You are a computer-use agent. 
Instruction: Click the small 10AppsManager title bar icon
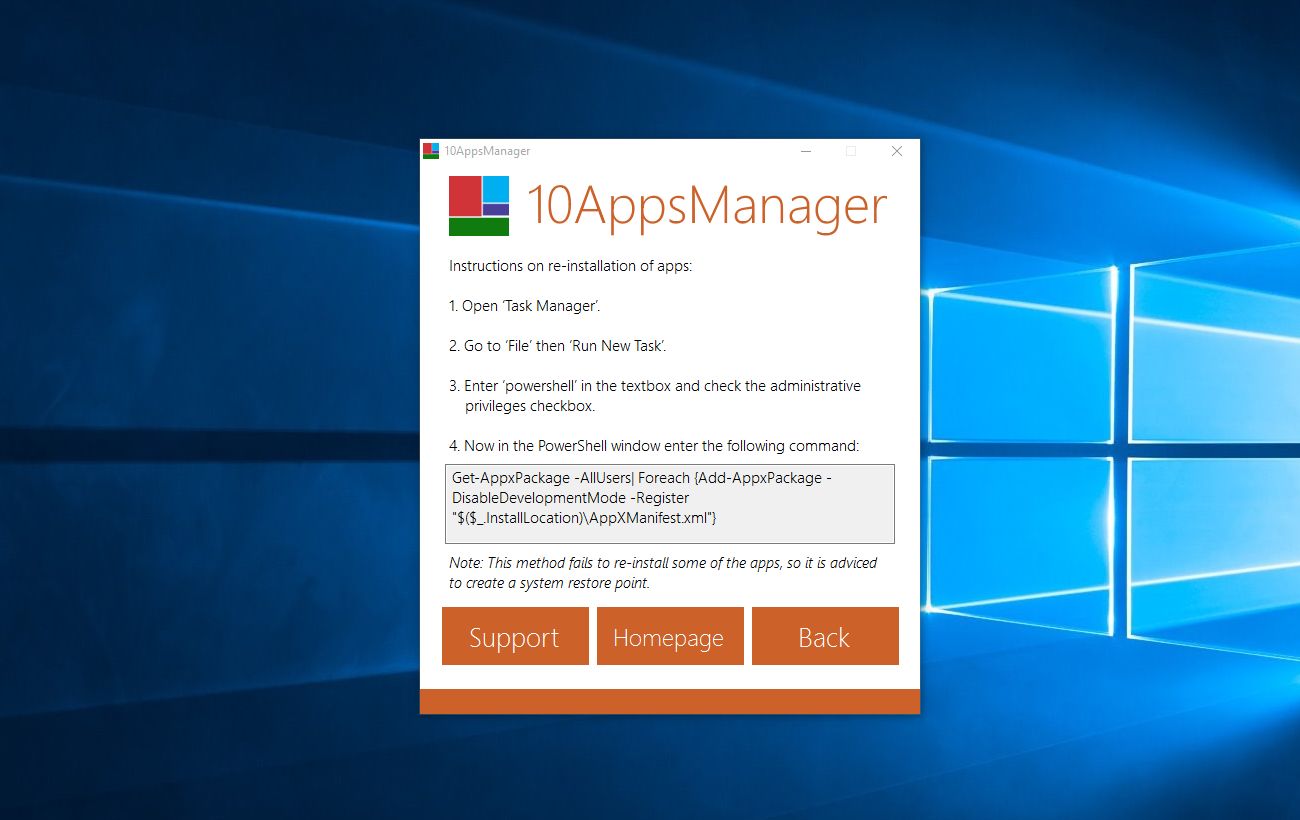coord(431,151)
